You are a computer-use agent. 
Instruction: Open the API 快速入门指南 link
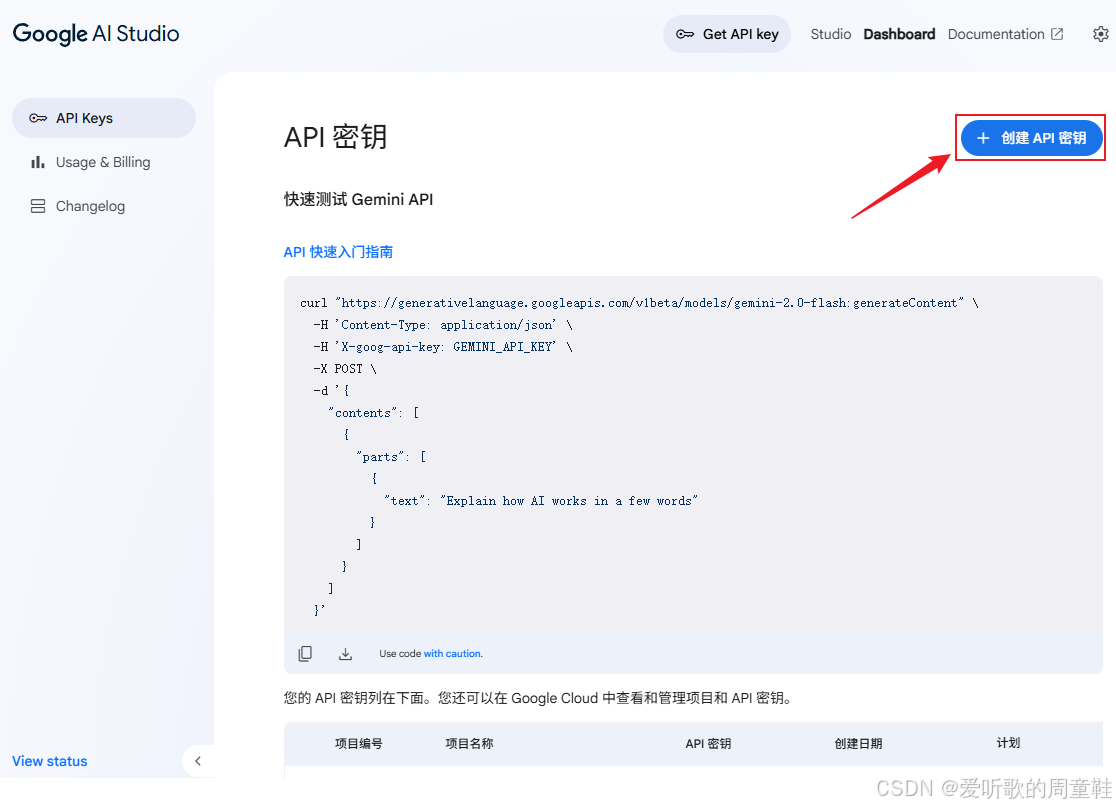[x=338, y=251]
